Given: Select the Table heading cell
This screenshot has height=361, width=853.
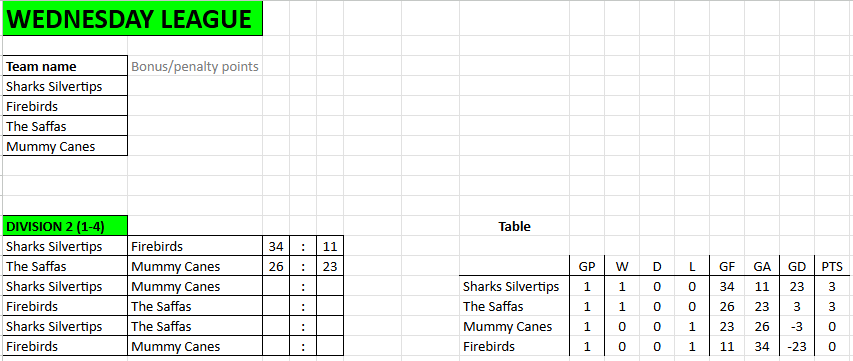Looking at the screenshot, I should (x=514, y=226).
